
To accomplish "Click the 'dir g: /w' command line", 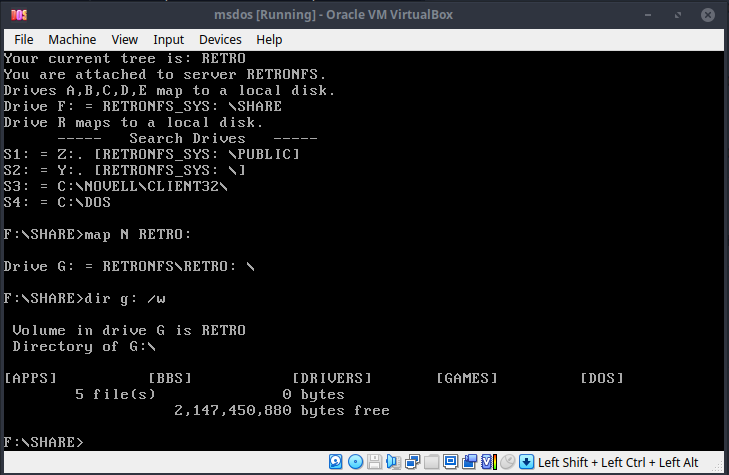I will click(x=85, y=298).
